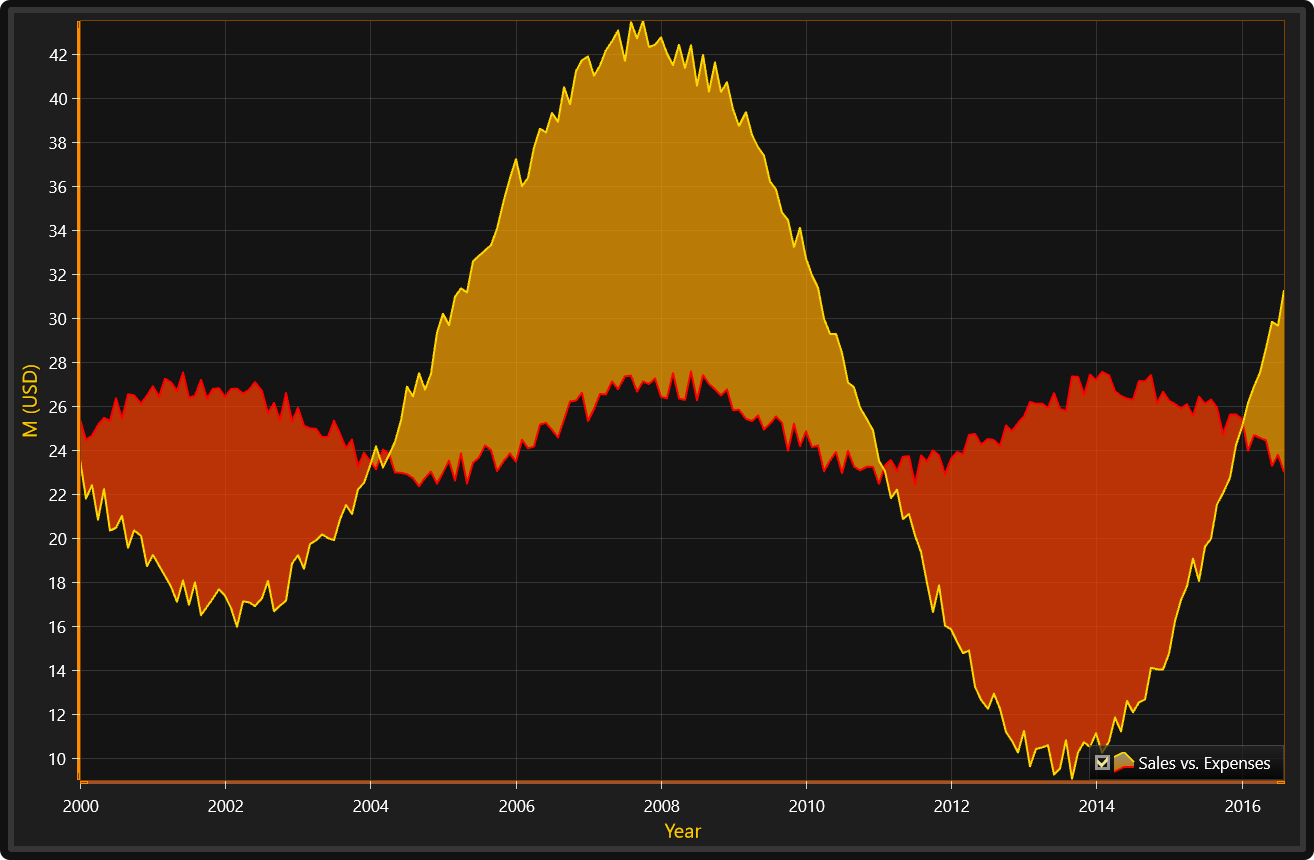
Task: Click the 36 value on the Y-axis
Action: (x=58, y=187)
